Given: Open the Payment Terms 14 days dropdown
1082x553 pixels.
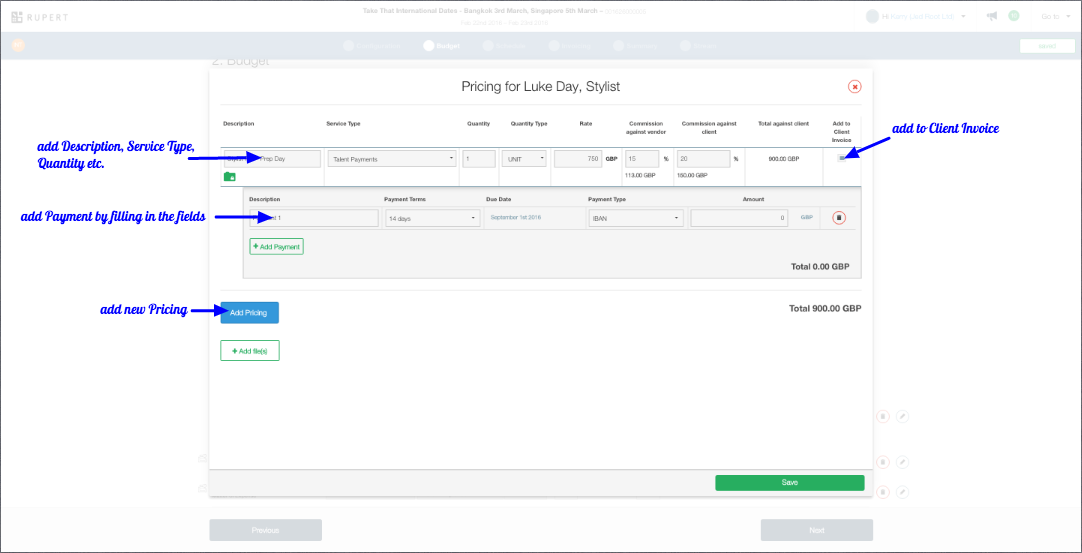Looking at the screenshot, I should pyautogui.click(x=432, y=218).
